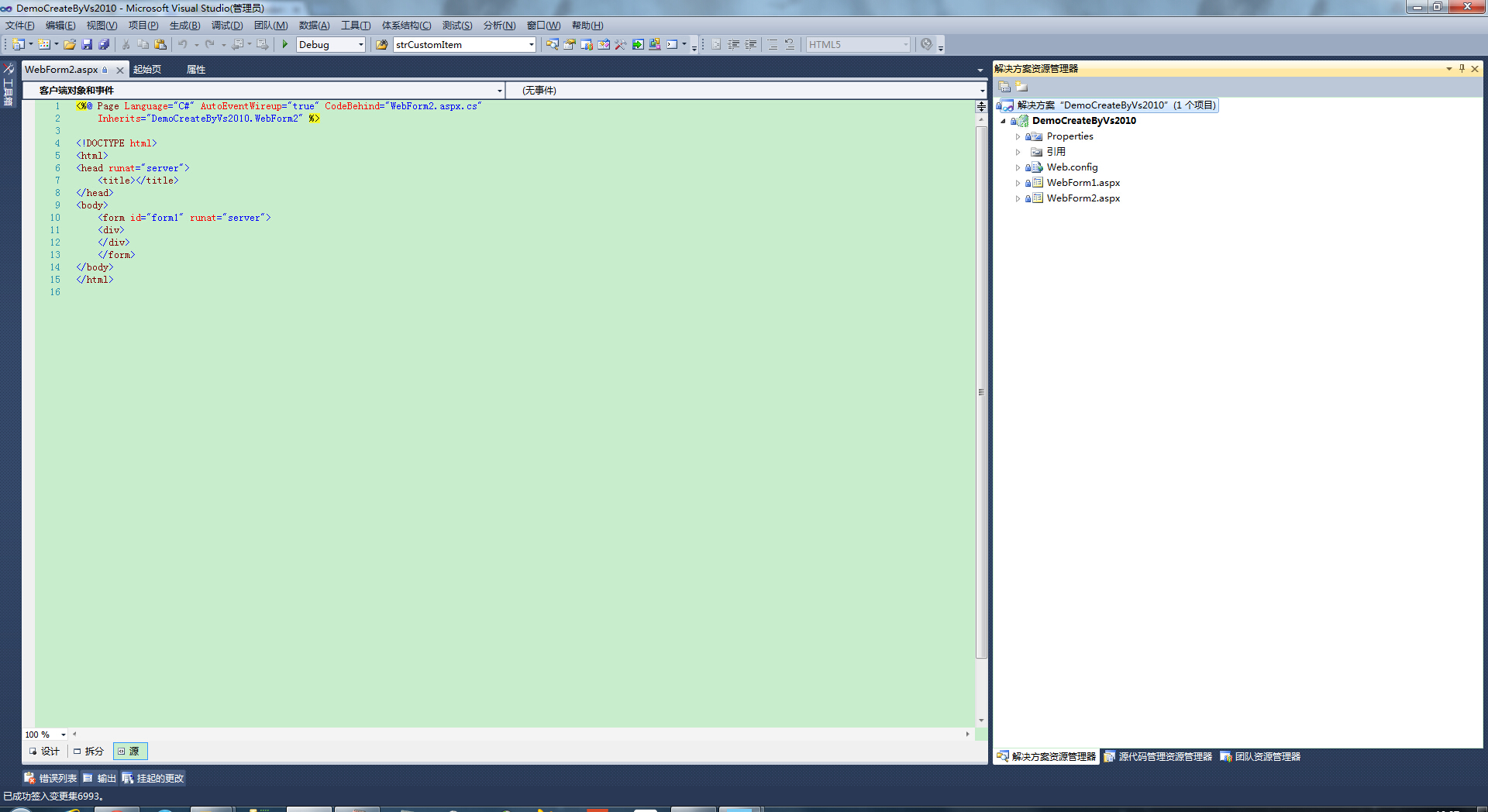1488x812 pixels.
Task: Open the Solution Explorer window position dropdown arrow
Action: tap(1448, 68)
